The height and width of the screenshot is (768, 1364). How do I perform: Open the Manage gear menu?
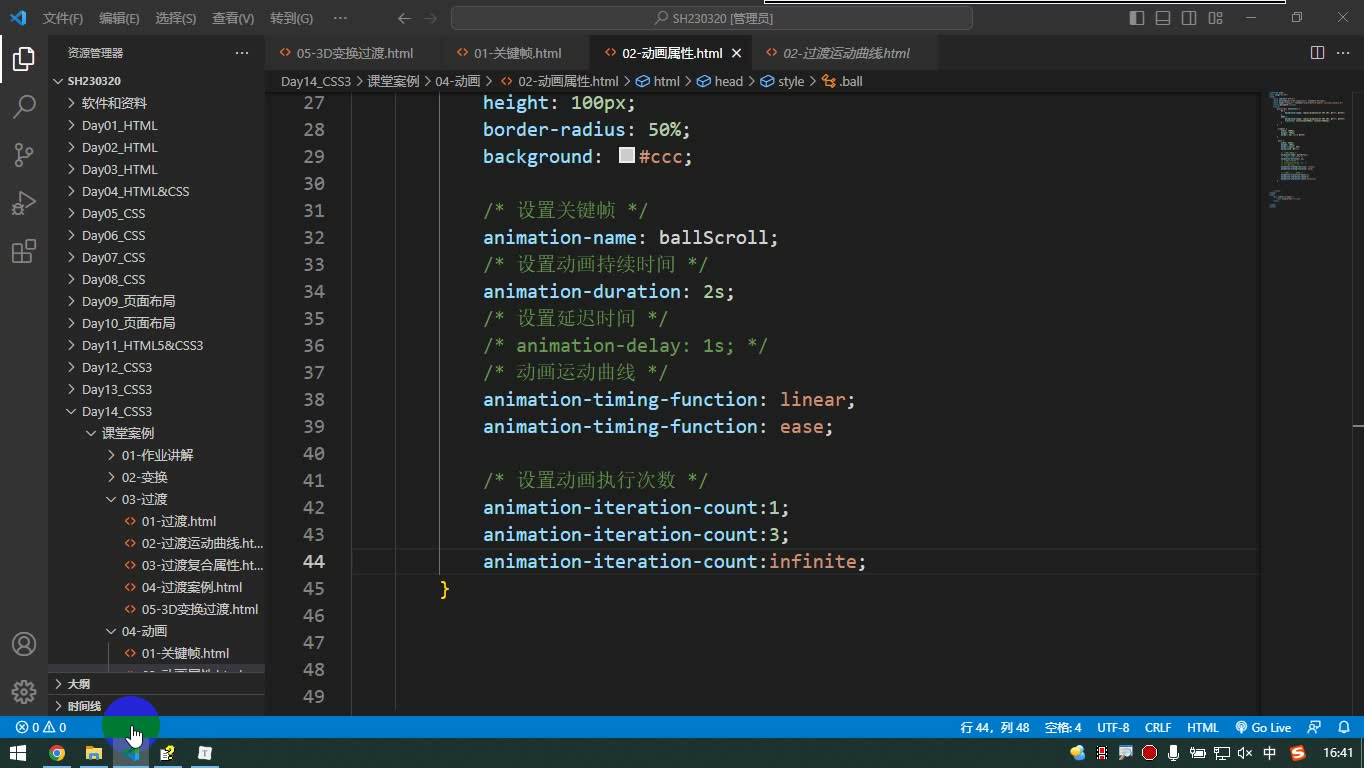pyautogui.click(x=24, y=692)
